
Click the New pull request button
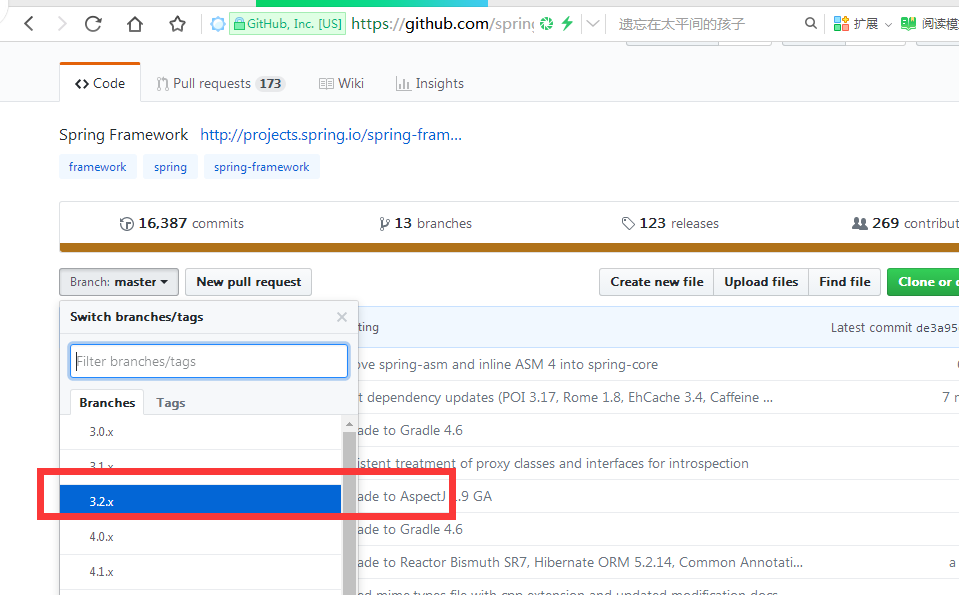248,282
